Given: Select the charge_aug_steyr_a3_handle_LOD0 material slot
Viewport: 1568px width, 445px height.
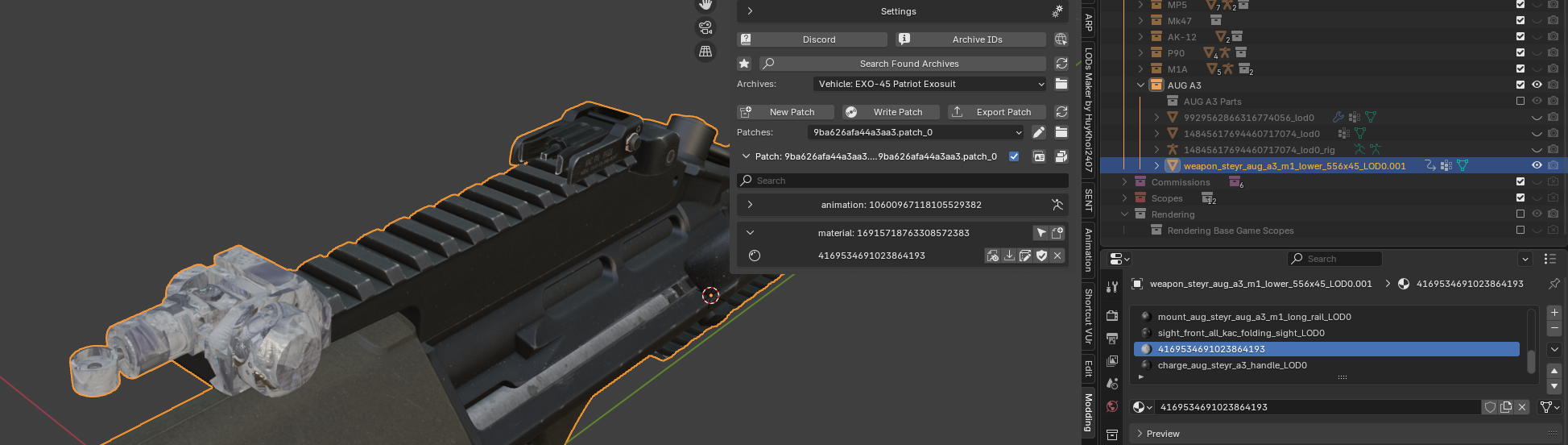Looking at the screenshot, I should point(1232,365).
